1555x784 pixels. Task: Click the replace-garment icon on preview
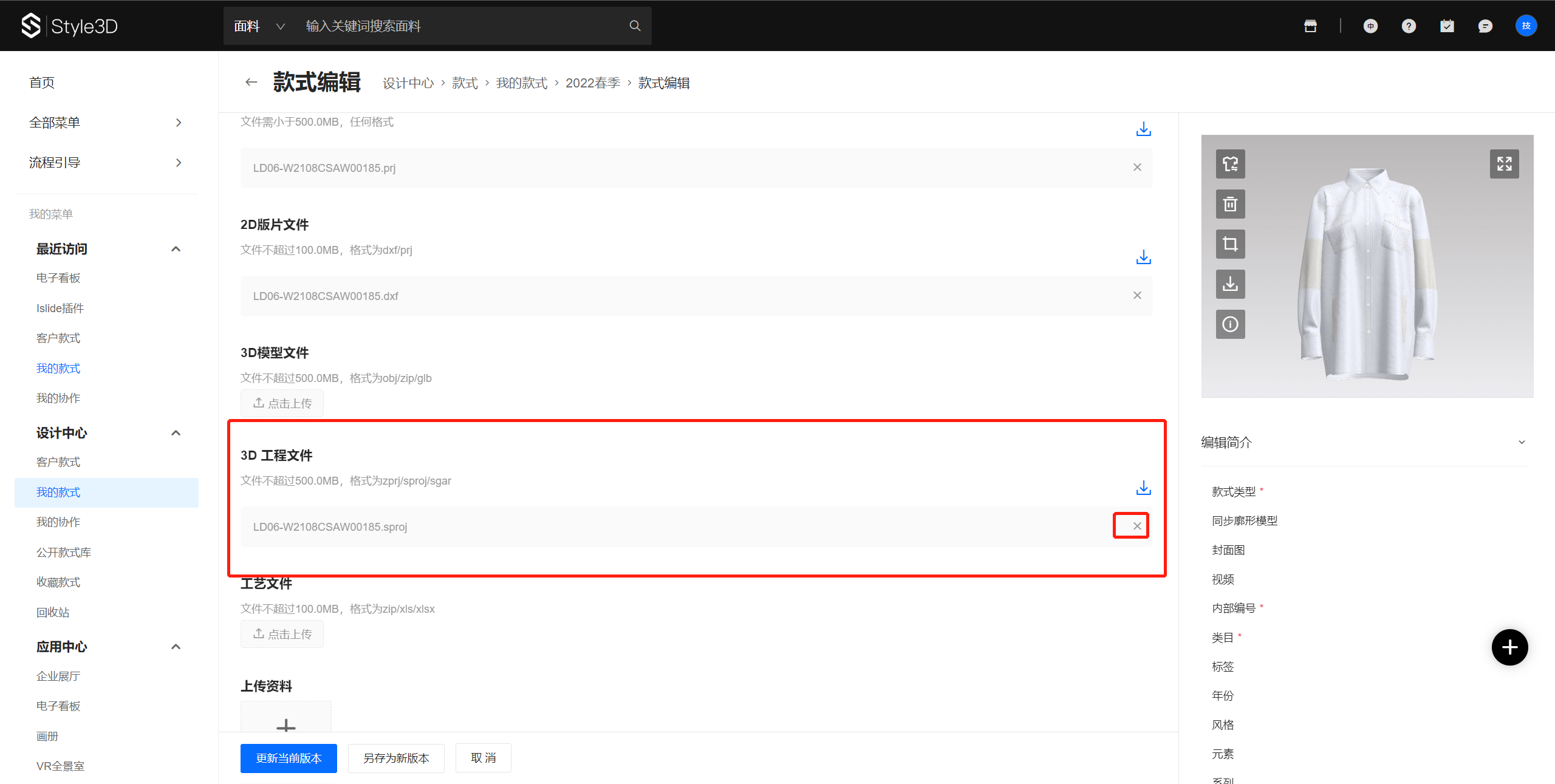tap(1230, 164)
